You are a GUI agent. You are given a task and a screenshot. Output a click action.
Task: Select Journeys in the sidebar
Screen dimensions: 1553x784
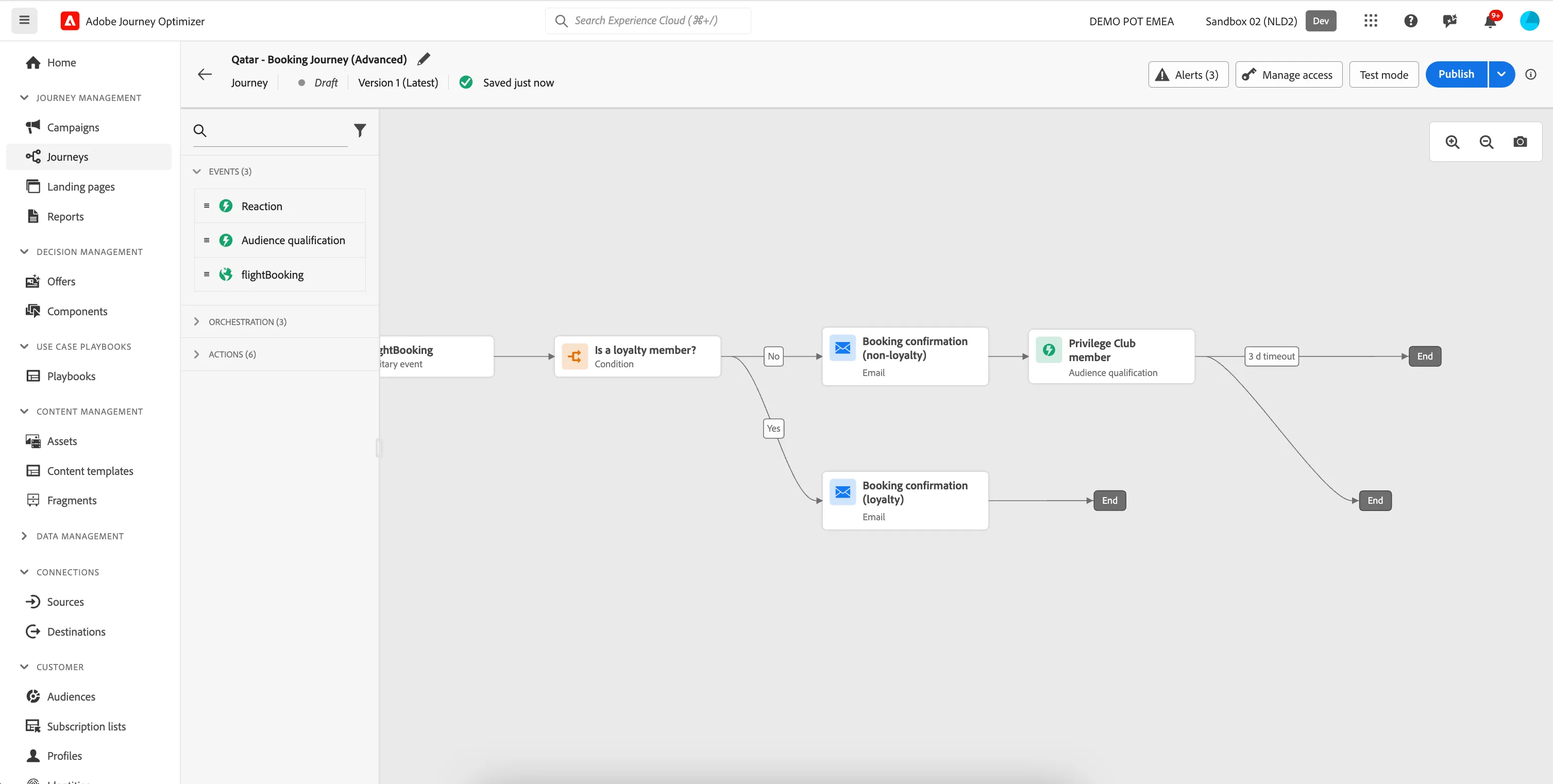(x=89, y=157)
